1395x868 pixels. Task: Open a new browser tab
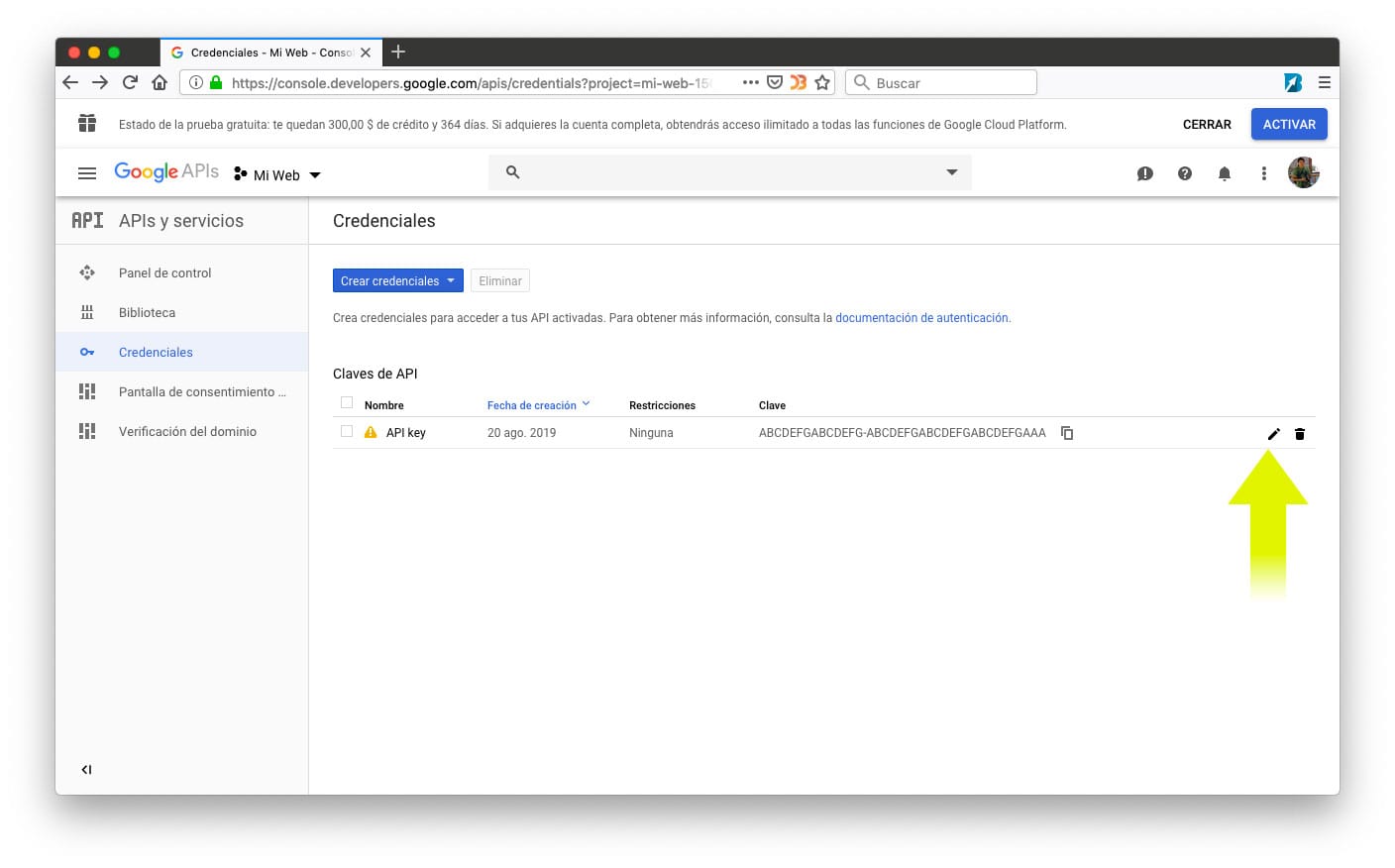pos(398,52)
